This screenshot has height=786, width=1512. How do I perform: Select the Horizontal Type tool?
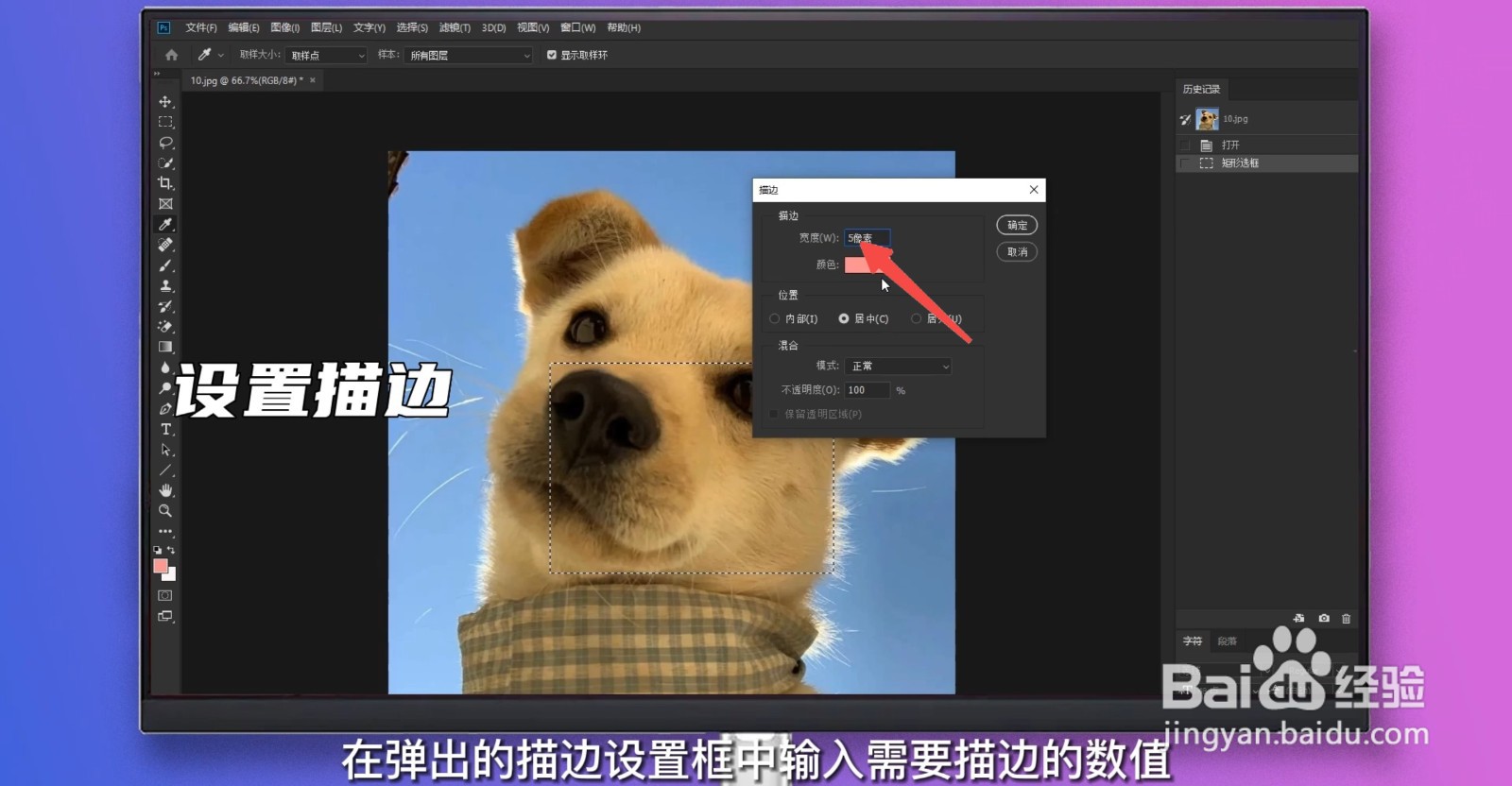point(165,429)
